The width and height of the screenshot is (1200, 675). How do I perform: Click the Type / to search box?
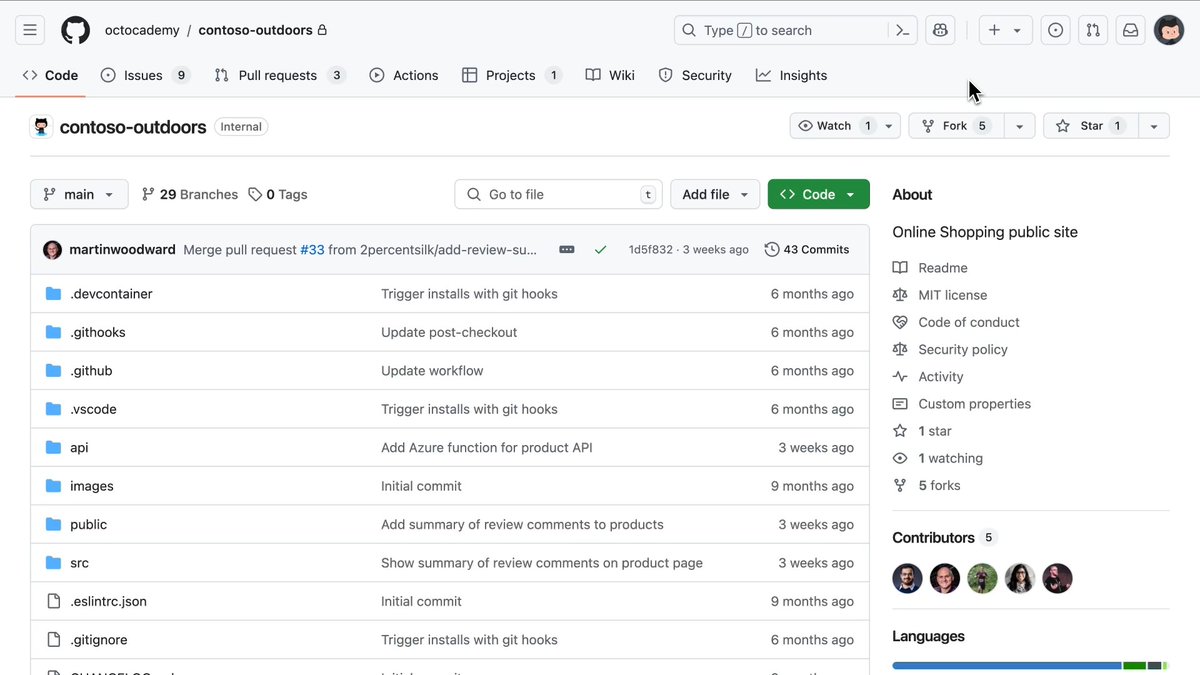click(782, 30)
